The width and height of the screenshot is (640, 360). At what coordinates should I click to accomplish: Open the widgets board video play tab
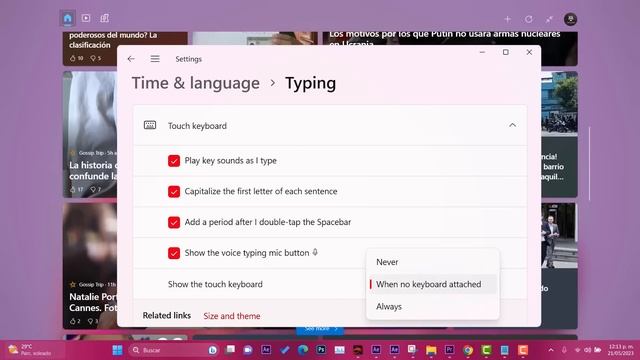[86, 18]
